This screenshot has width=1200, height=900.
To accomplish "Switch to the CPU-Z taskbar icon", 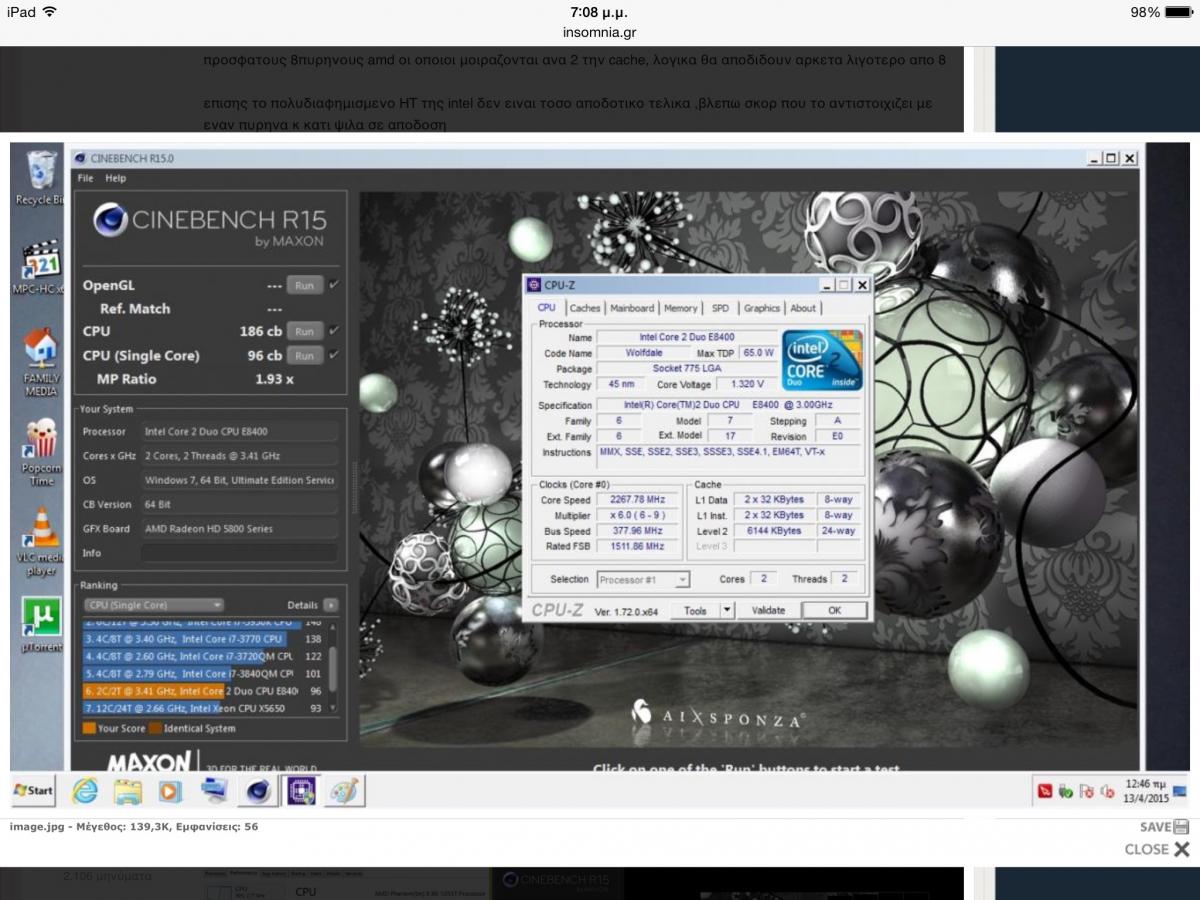I will pos(301,791).
